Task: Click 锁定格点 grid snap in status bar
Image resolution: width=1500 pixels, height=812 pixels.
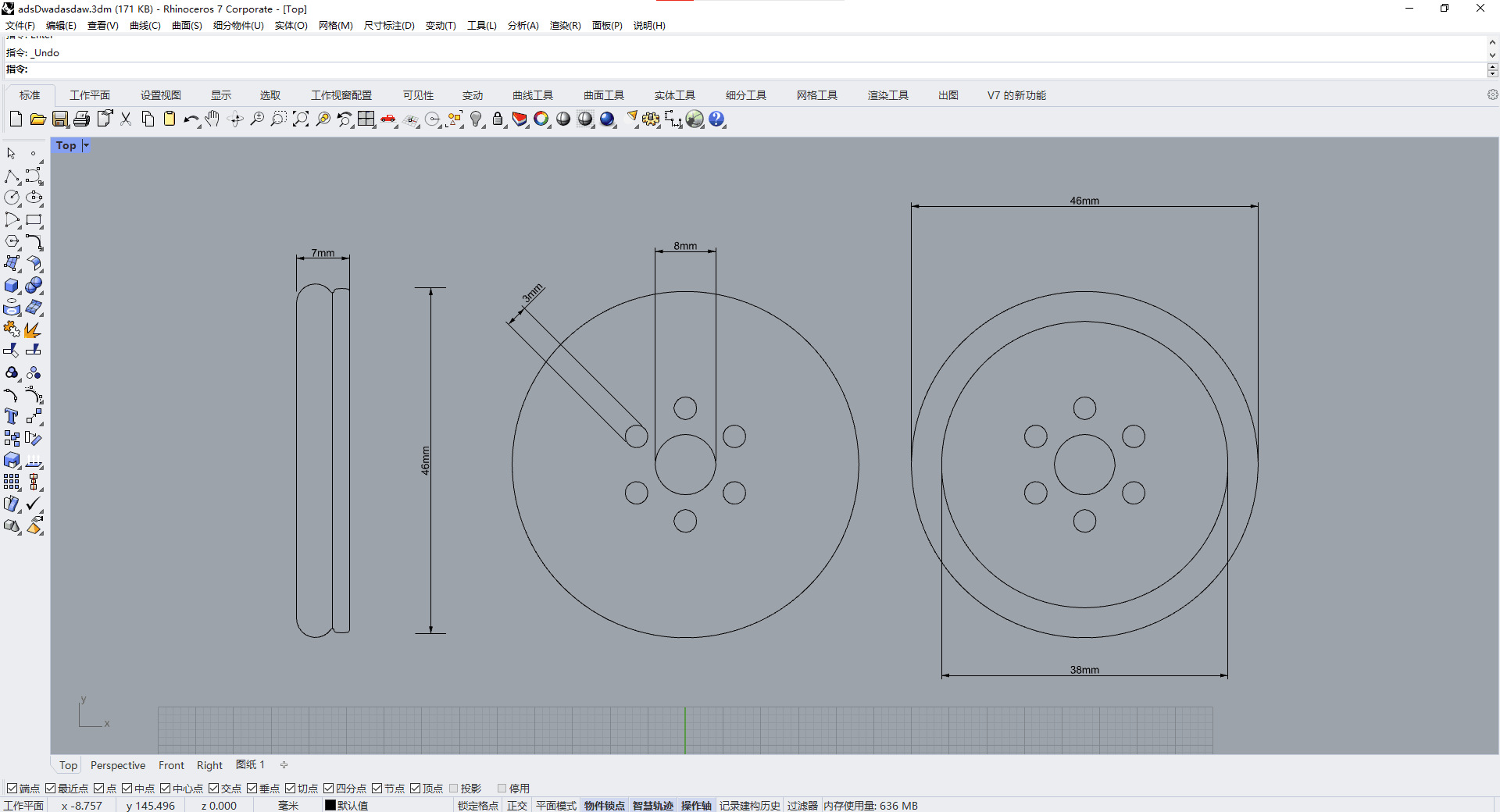Action: click(477, 806)
